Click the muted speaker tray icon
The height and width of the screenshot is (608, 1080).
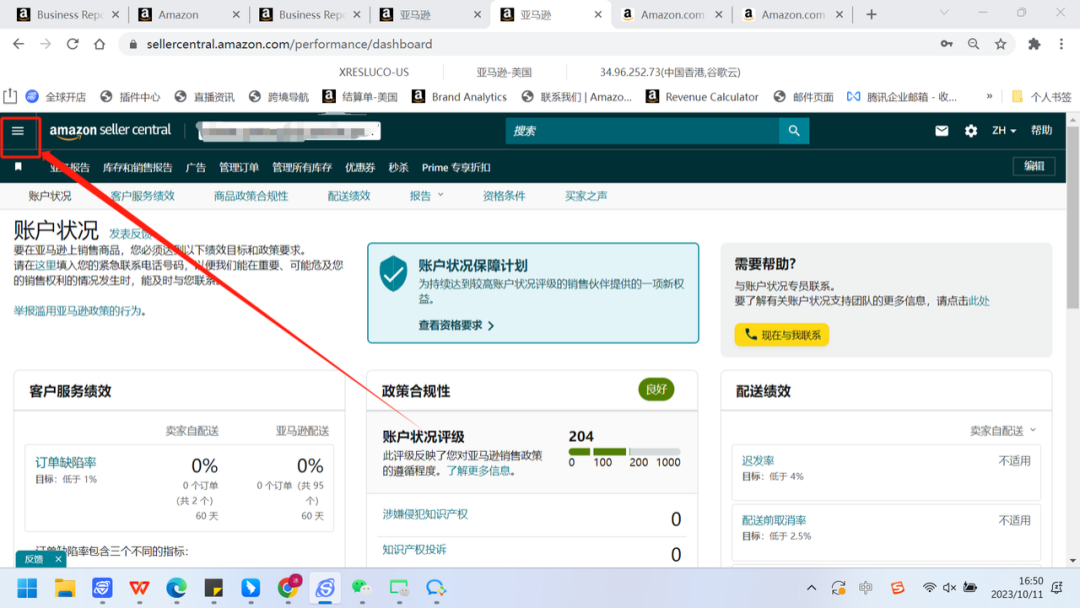coord(949,587)
